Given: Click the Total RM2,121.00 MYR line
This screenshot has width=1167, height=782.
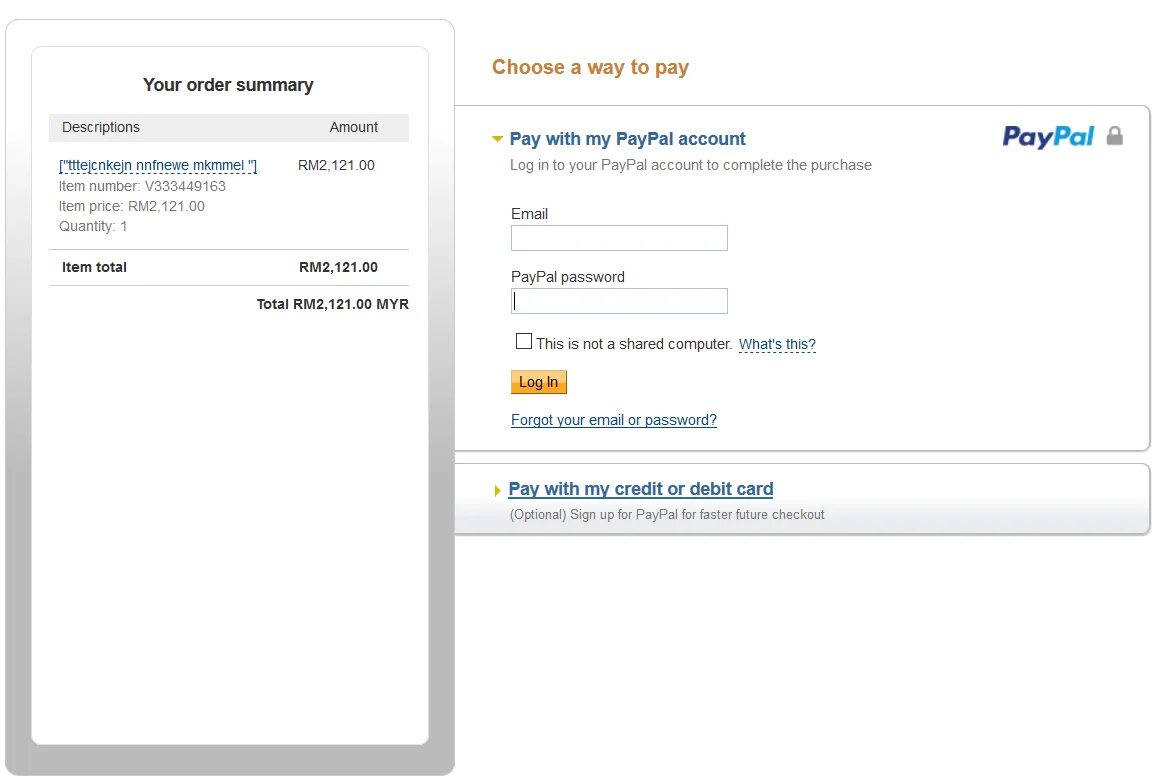Looking at the screenshot, I should pyautogui.click(x=332, y=304).
